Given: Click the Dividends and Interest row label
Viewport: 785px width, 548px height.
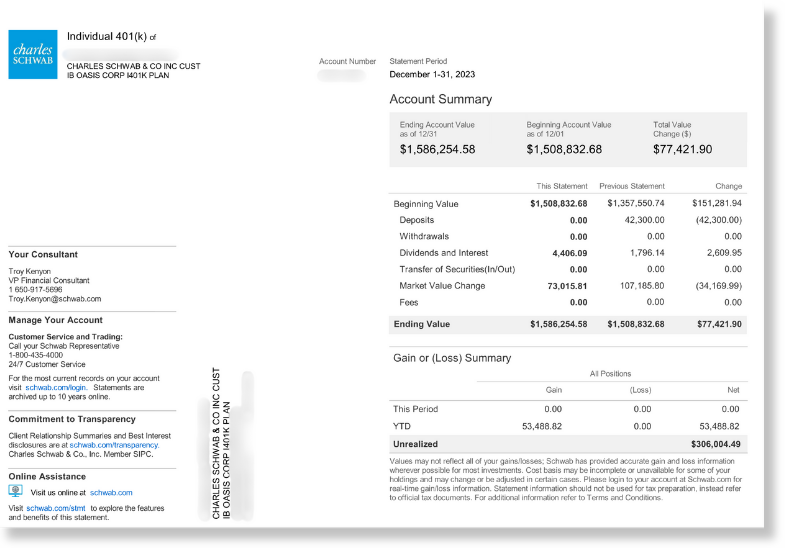Looking at the screenshot, I should pyautogui.click(x=442, y=253).
